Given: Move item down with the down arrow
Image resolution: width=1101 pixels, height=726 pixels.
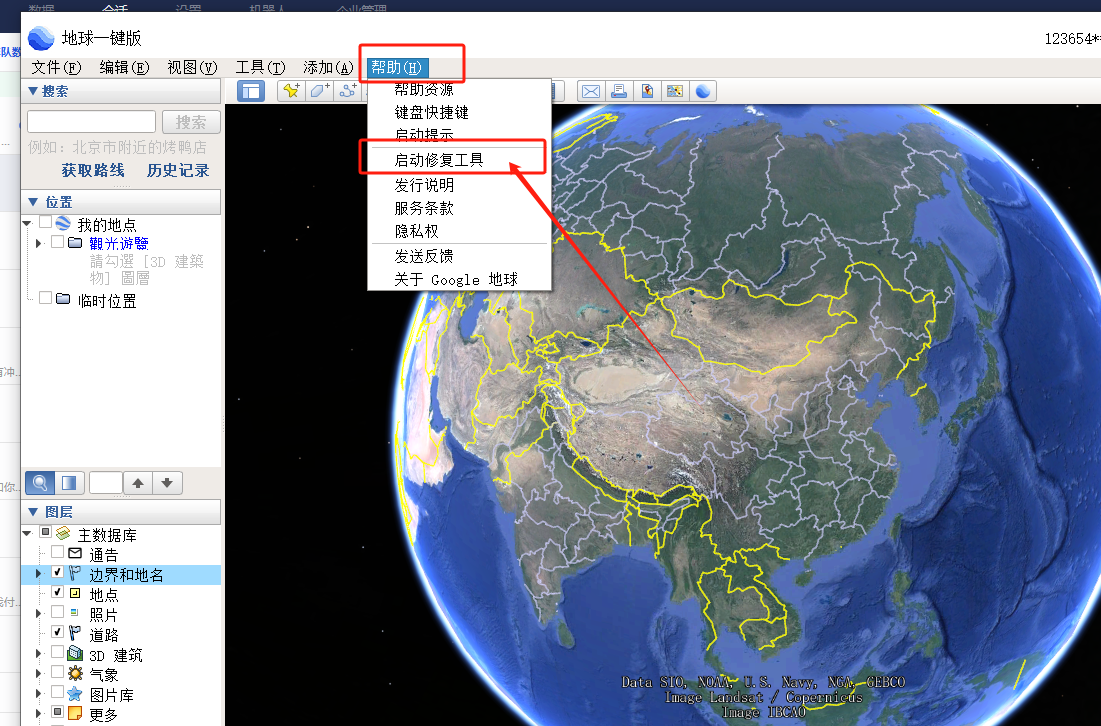Looking at the screenshot, I should pos(167,483).
